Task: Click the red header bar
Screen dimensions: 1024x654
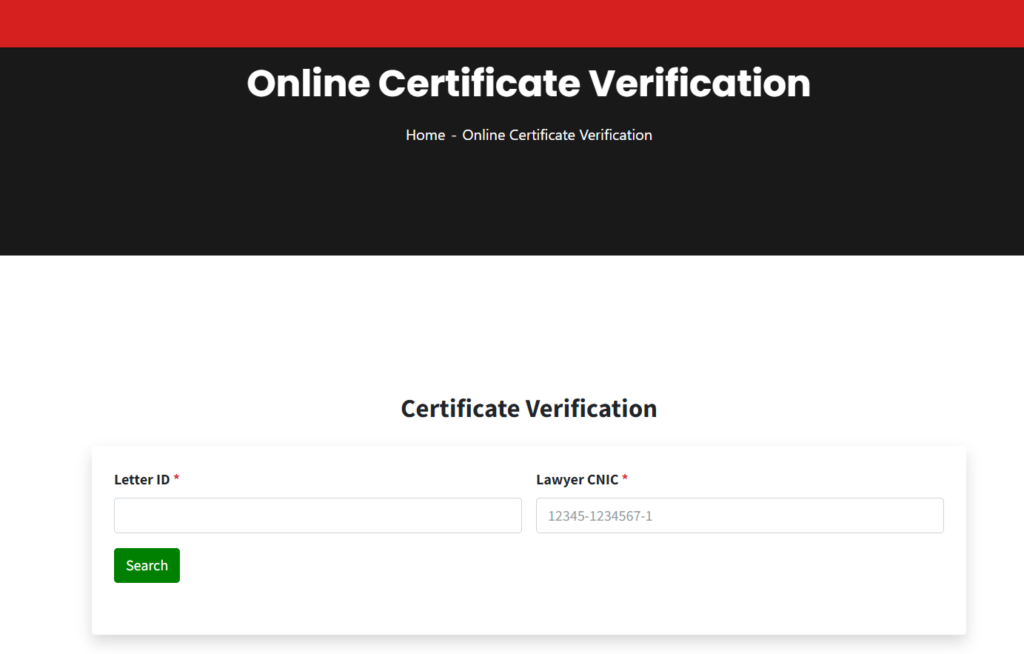Action: 512,23
